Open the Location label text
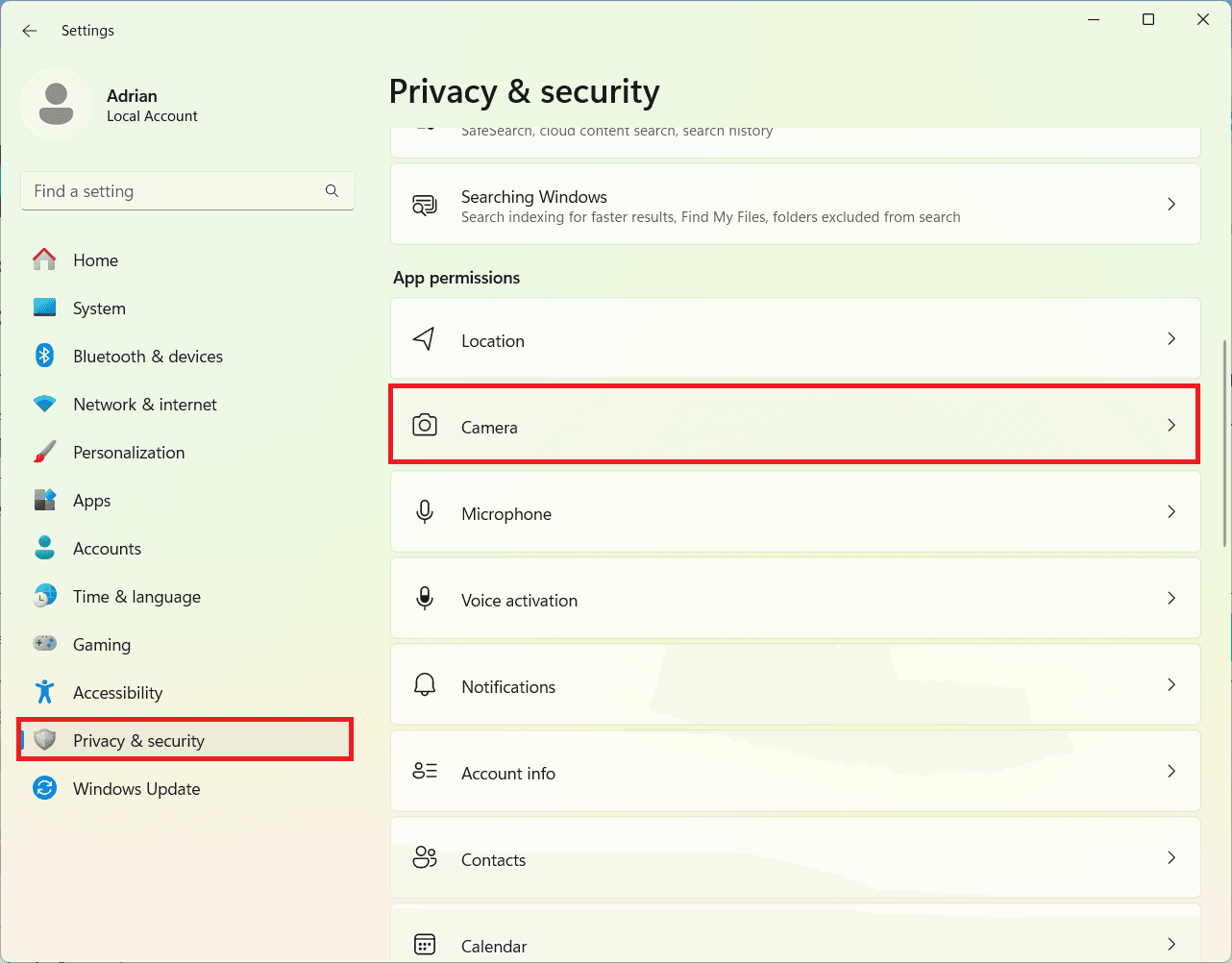Viewport: 1232px width, 963px height. (x=493, y=341)
